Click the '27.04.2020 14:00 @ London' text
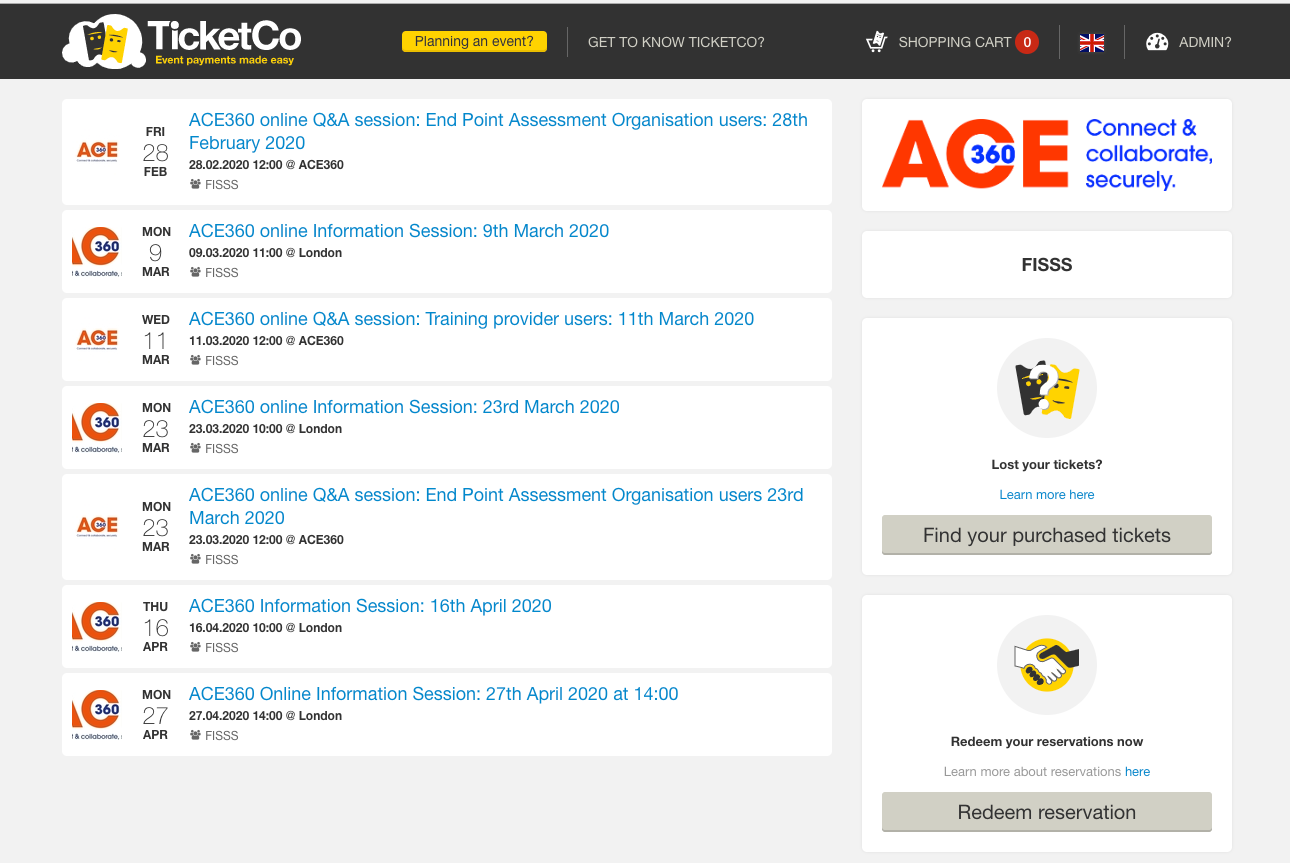Viewport: 1290px width, 863px height. point(265,716)
